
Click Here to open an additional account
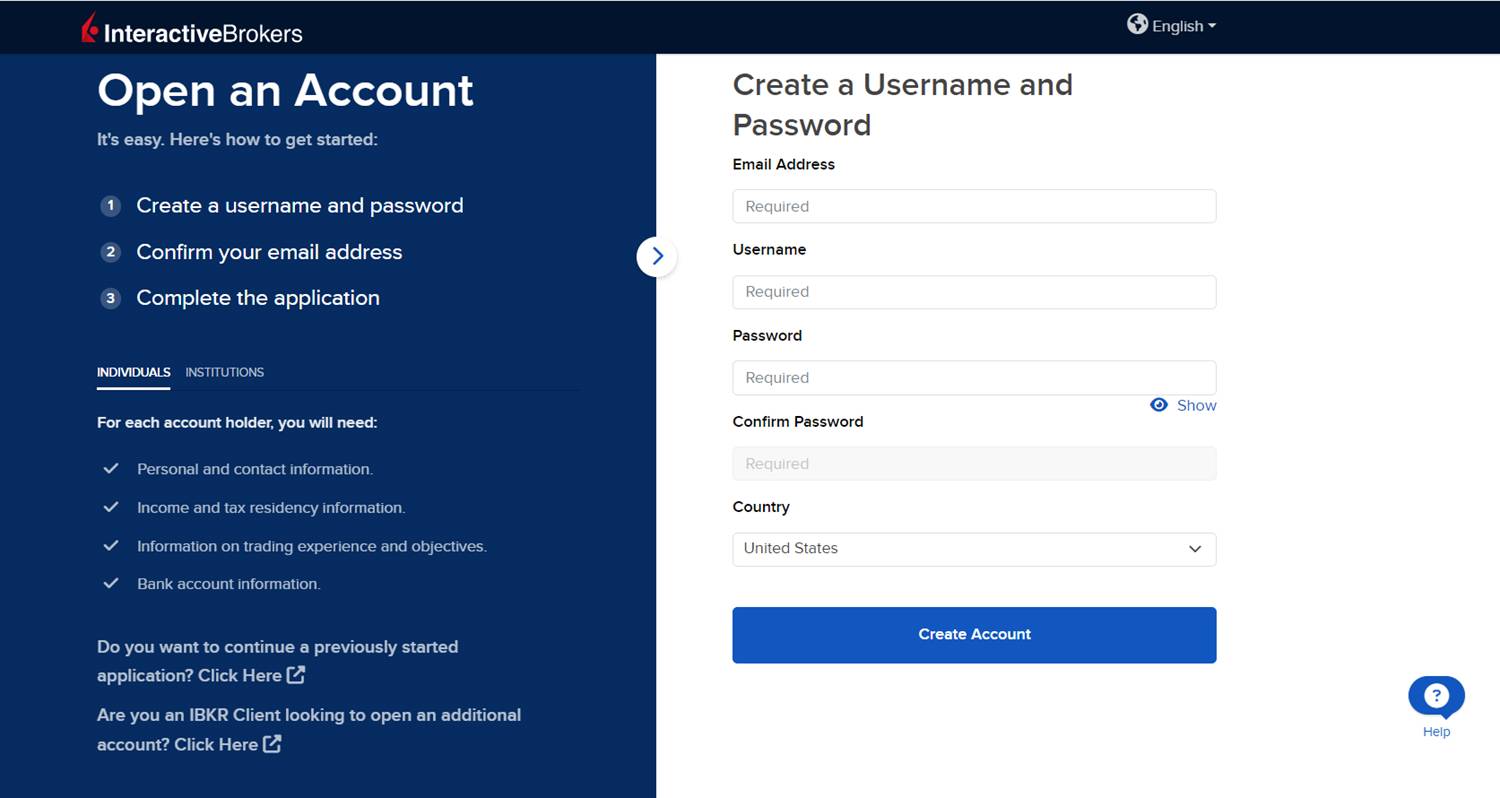pos(216,744)
